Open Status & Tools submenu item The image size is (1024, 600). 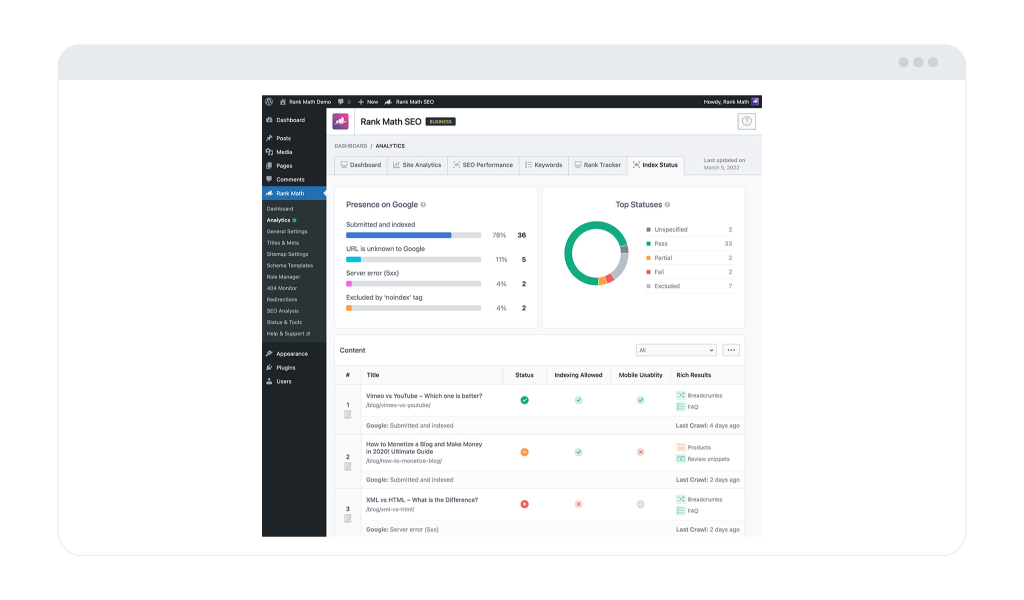coord(284,323)
